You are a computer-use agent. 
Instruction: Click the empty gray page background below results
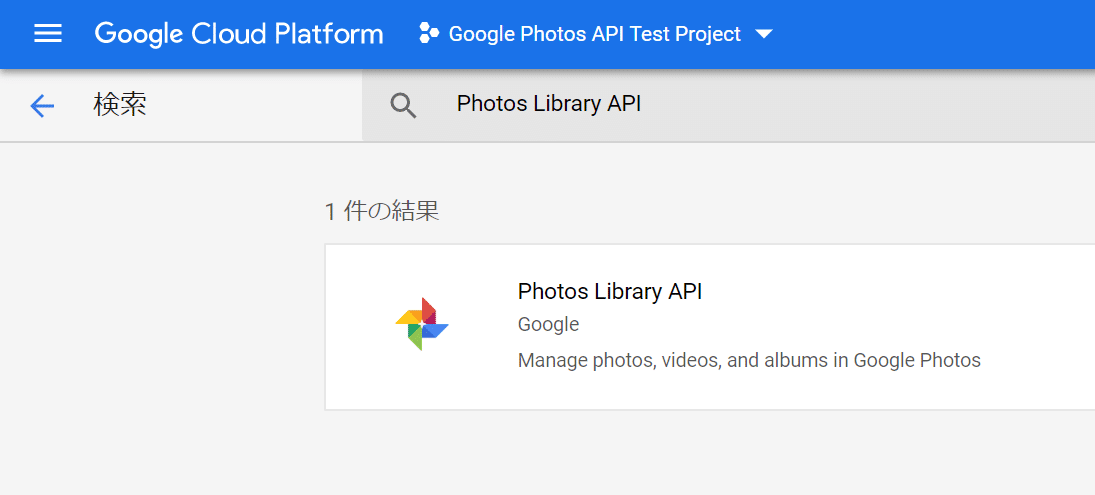click(x=600, y=455)
